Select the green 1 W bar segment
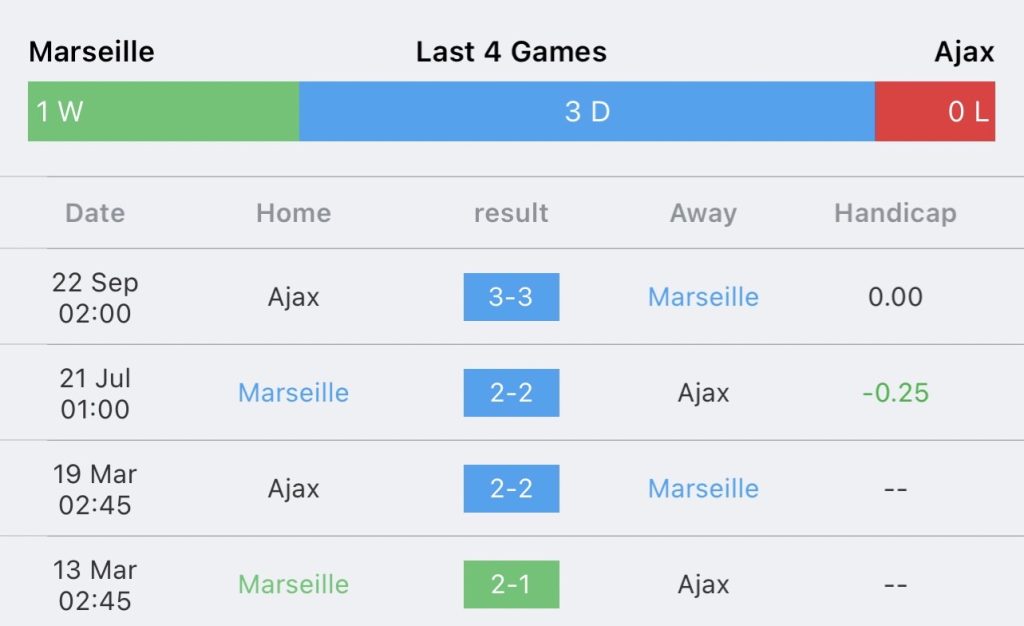1024x626 pixels. (x=163, y=111)
